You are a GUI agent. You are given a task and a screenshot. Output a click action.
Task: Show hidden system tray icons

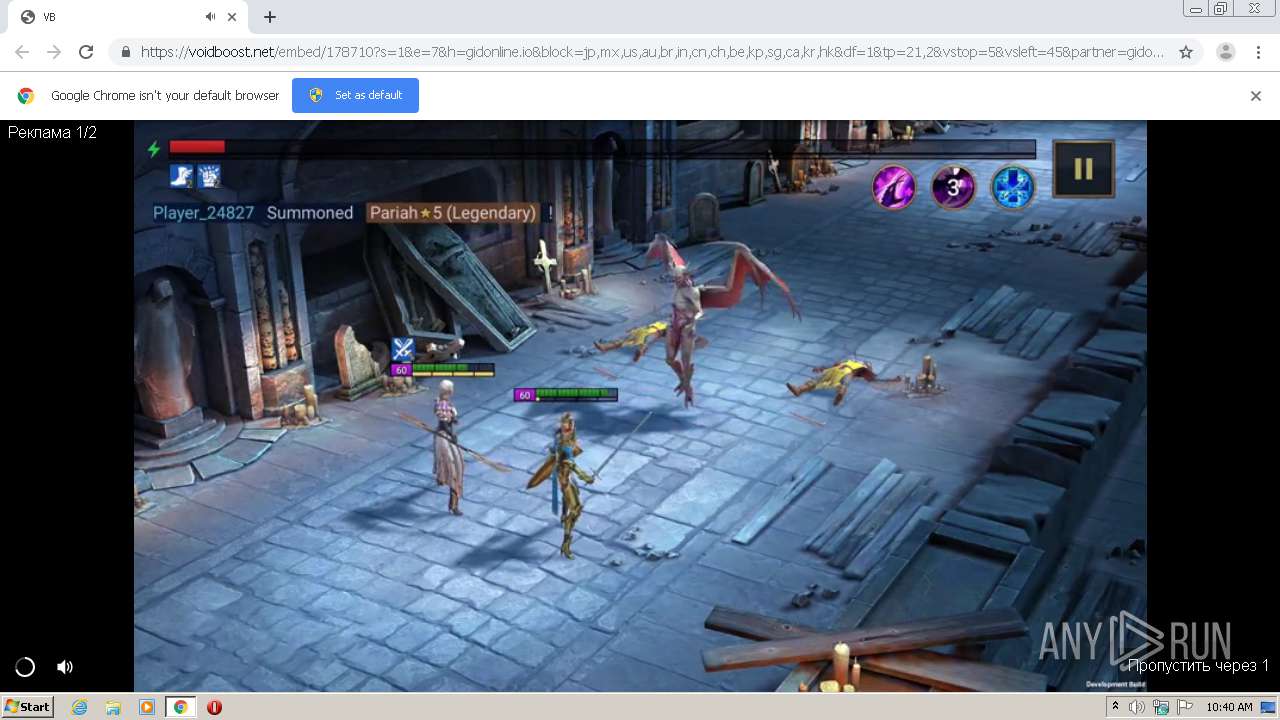tap(1116, 706)
